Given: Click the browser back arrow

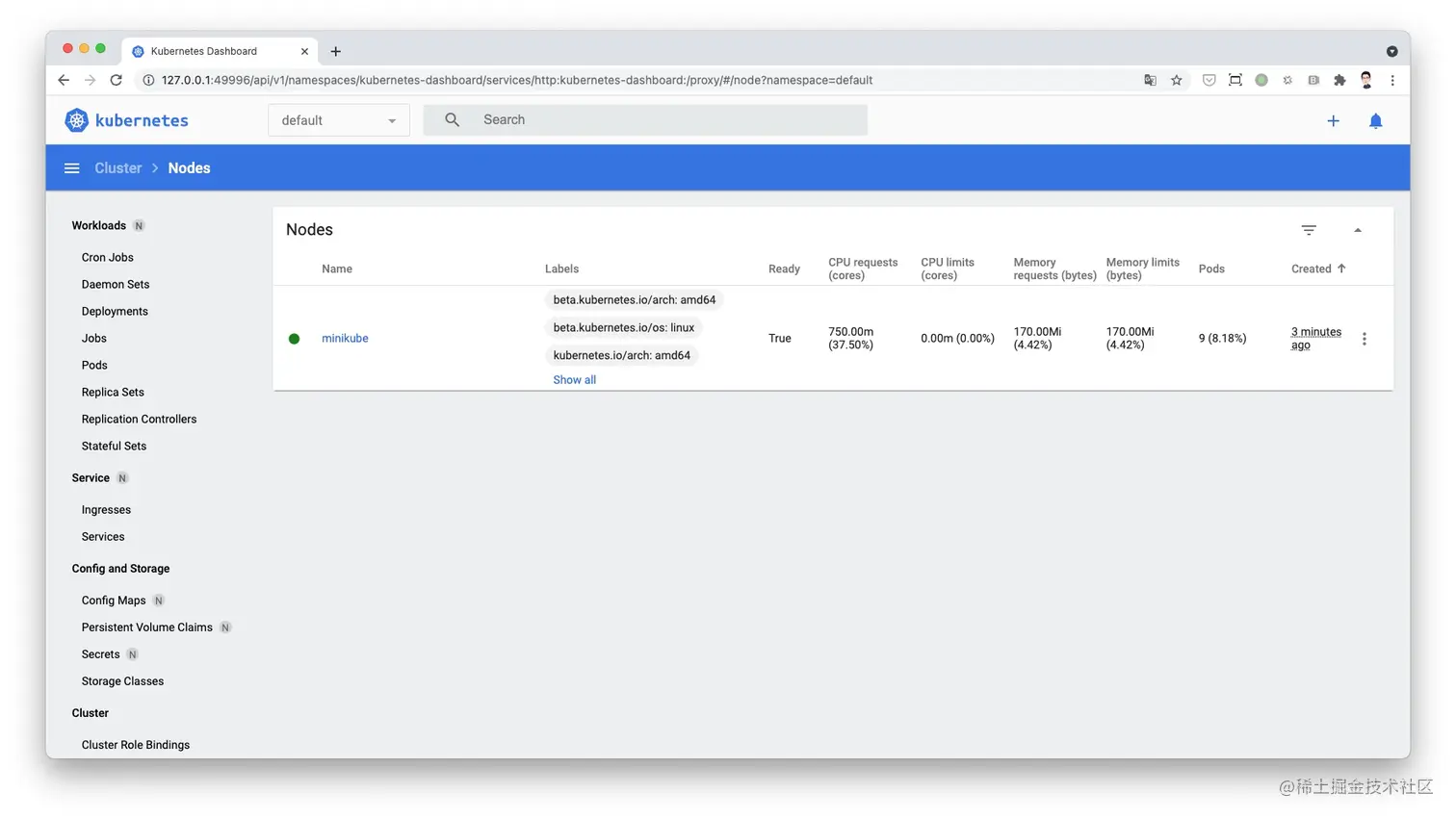Looking at the screenshot, I should click(64, 80).
